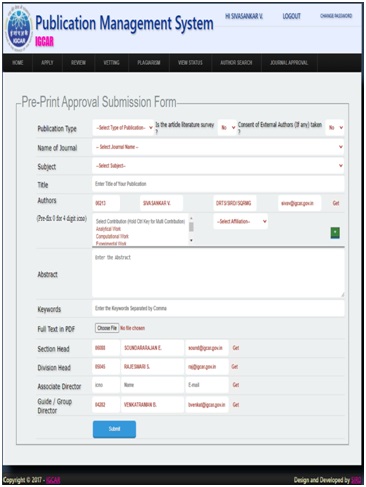This screenshot has width=366, height=487.
Task: Open the AUTHOR SEARCH menu item
Action: pyautogui.click(x=236, y=62)
